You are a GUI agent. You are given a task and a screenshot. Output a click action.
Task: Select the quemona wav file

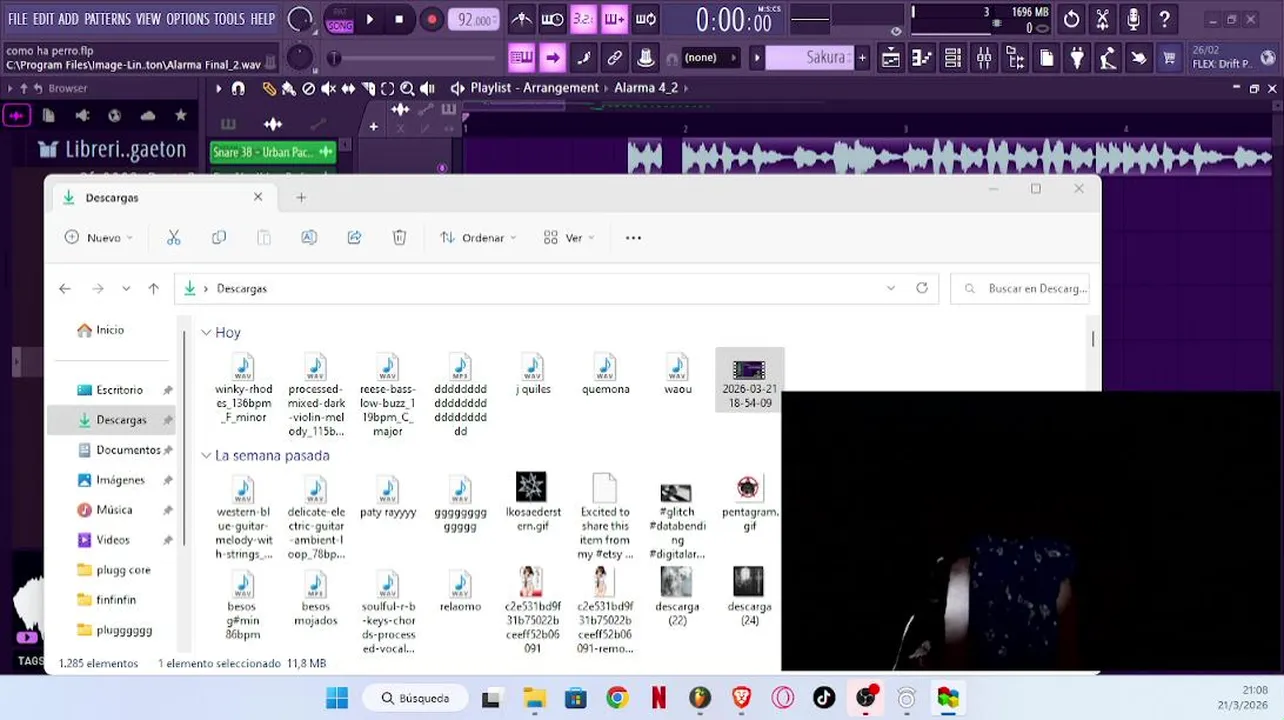pos(605,375)
